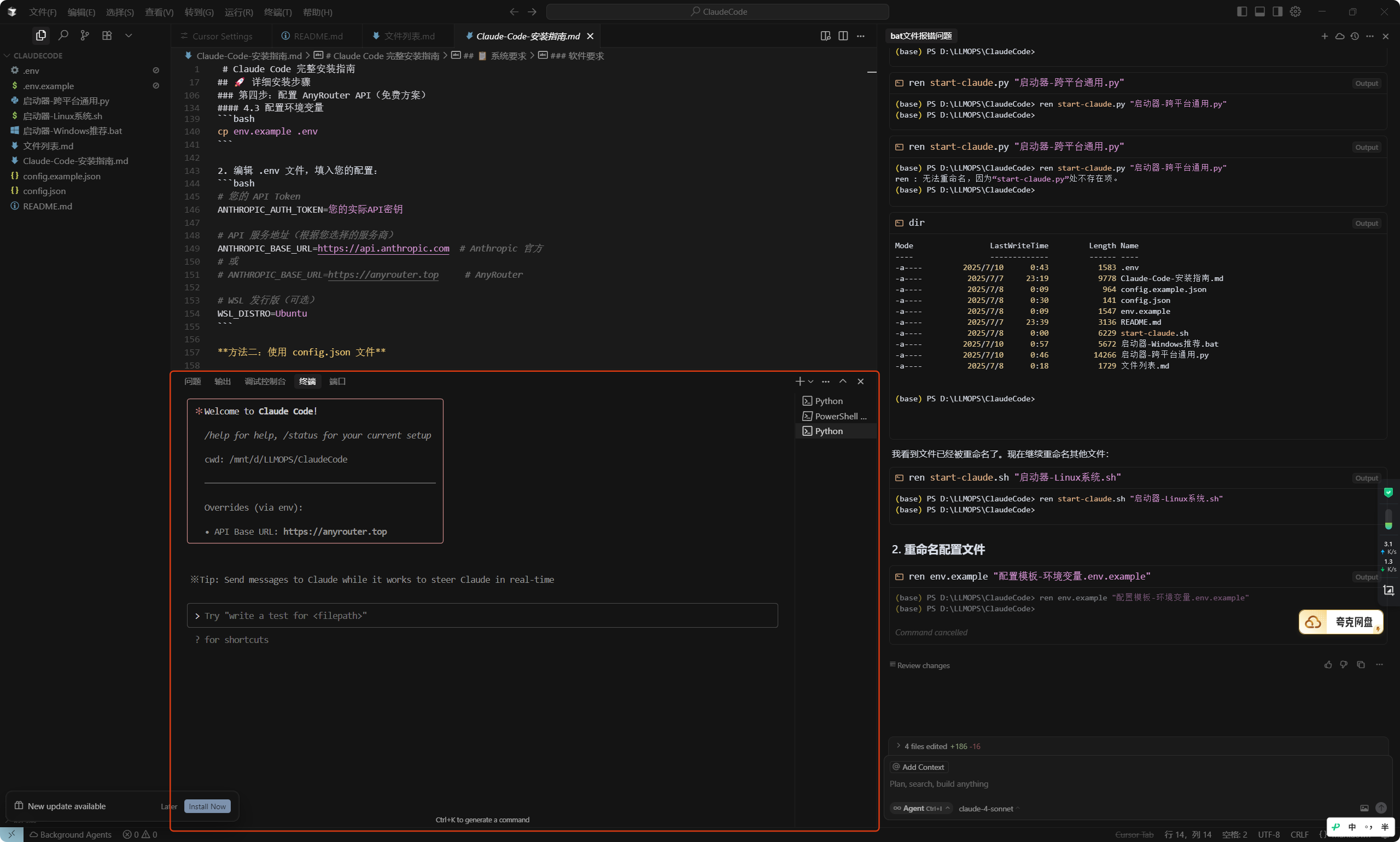Screen dimensions: 1400x842
Task: Toggle the AI side pane visibility
Action: click(x=1277, y=11)
